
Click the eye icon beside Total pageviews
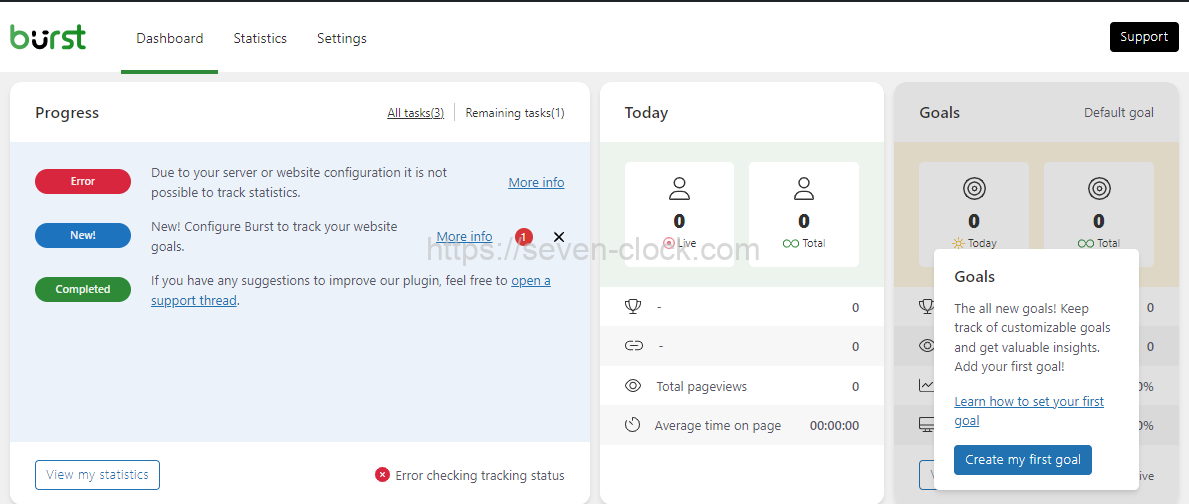(x=632, y=386)
